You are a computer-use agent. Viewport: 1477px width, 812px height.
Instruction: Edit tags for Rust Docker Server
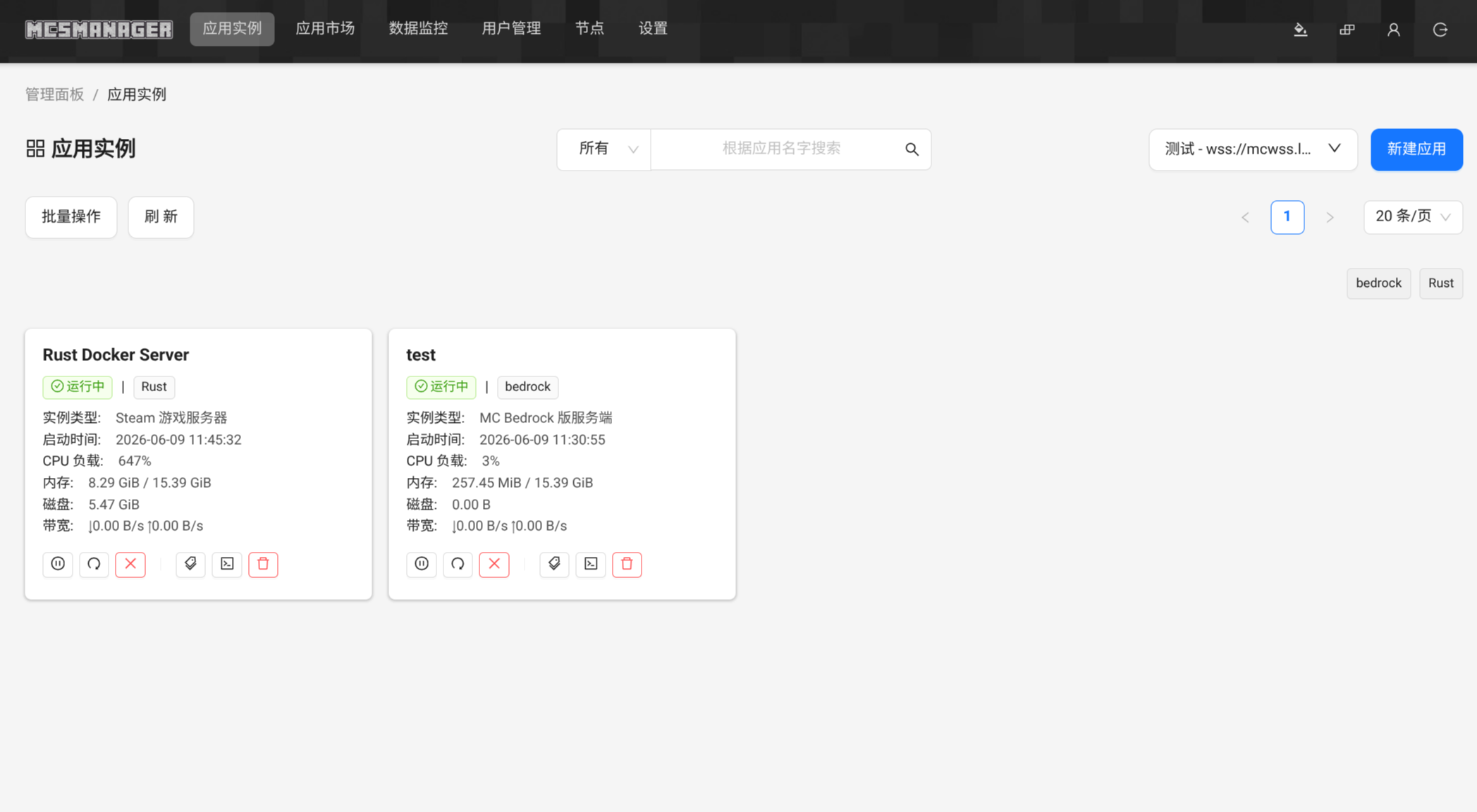pyautogui.click(x=190, y=564)
